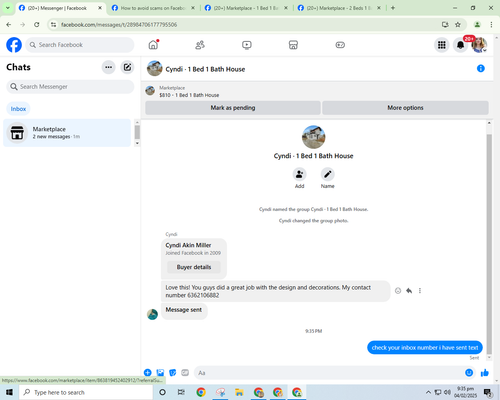Click the chat list scrollbar down arrow
Image resolution: width=500 pixels, height=400 pixels.
[x=137, y=143]
